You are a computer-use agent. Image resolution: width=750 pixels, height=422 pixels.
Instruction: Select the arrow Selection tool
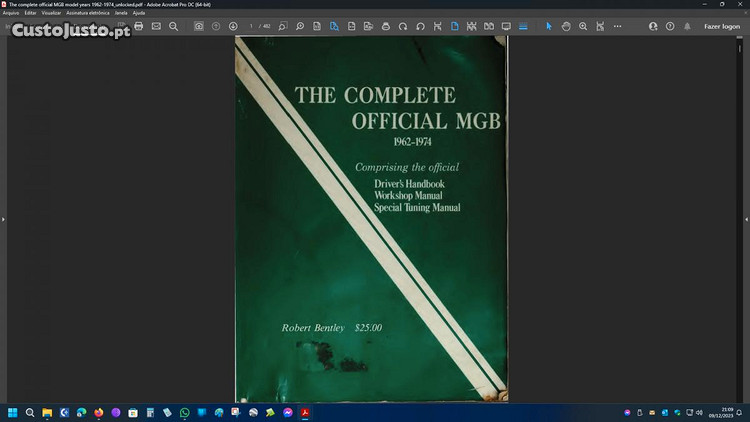pos(548,26)
